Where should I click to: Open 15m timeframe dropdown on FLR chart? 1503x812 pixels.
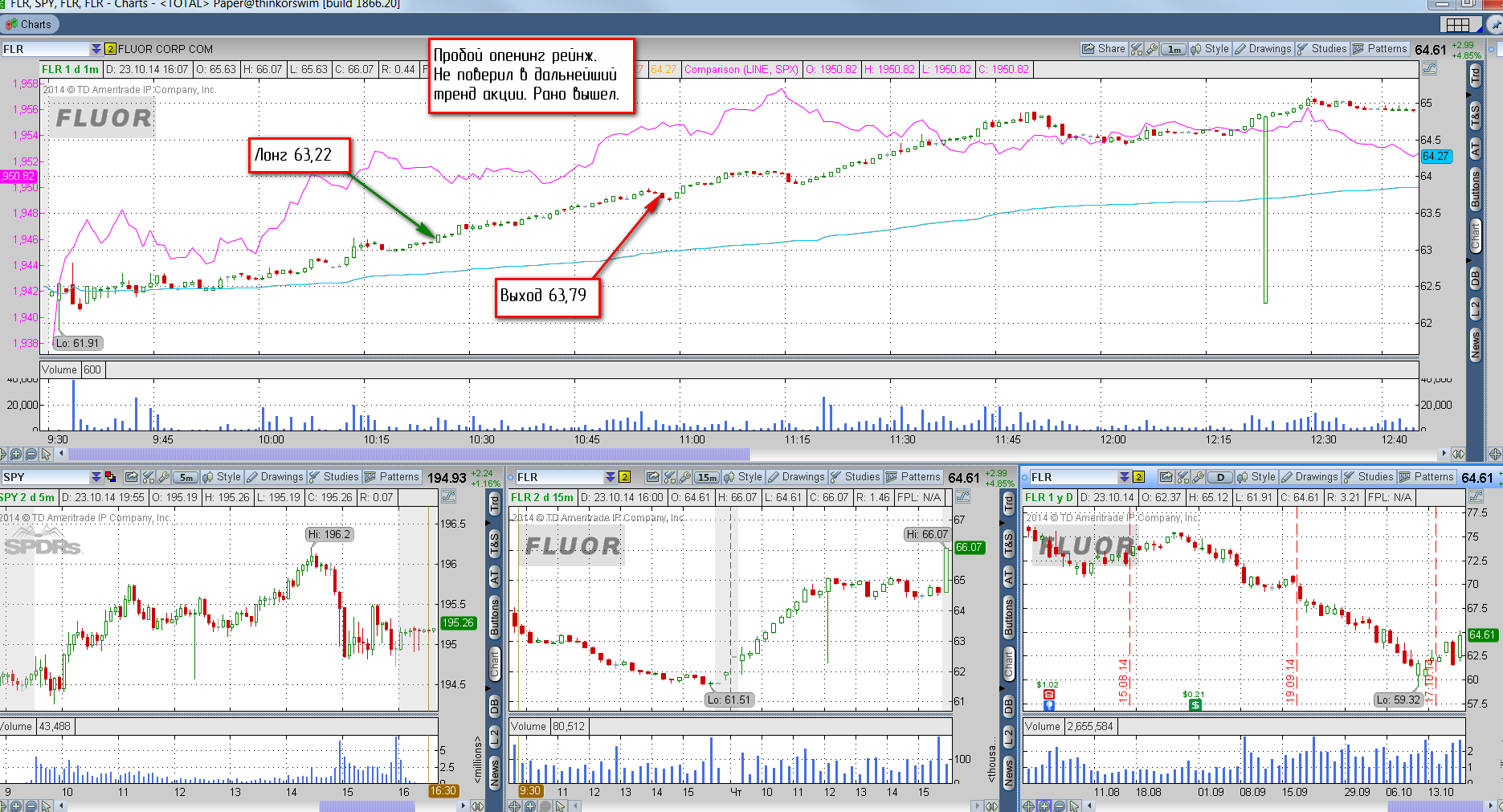[x=707, y=477]
